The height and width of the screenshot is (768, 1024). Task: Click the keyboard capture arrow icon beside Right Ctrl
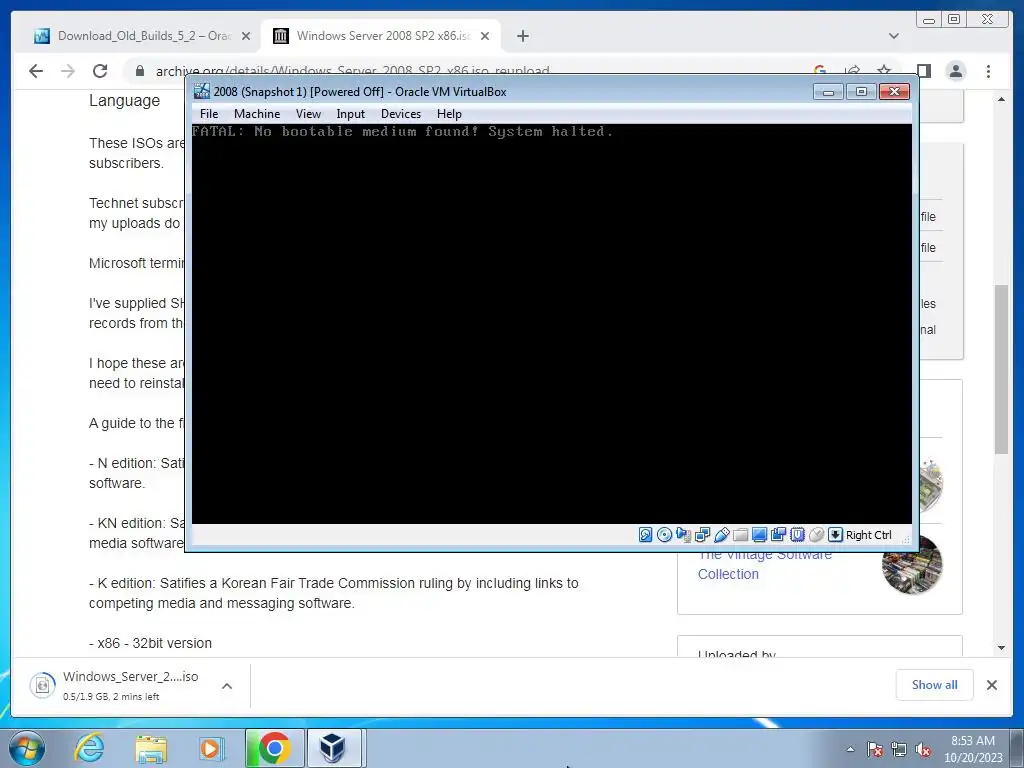[835, 535]
